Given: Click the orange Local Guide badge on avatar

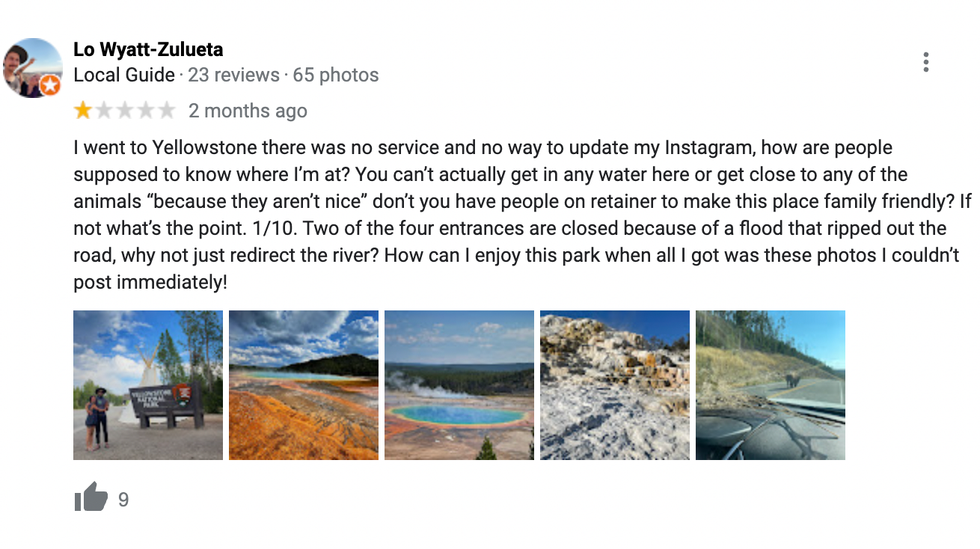Looking at the screenshot, I should tap(50, 86).
